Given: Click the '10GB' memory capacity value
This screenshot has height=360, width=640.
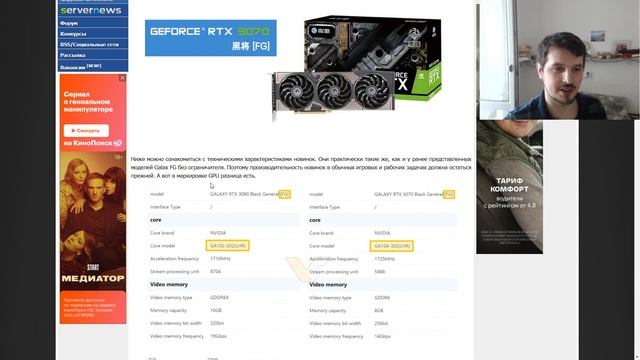Looking at the screenshot, I should click(216, 310).
